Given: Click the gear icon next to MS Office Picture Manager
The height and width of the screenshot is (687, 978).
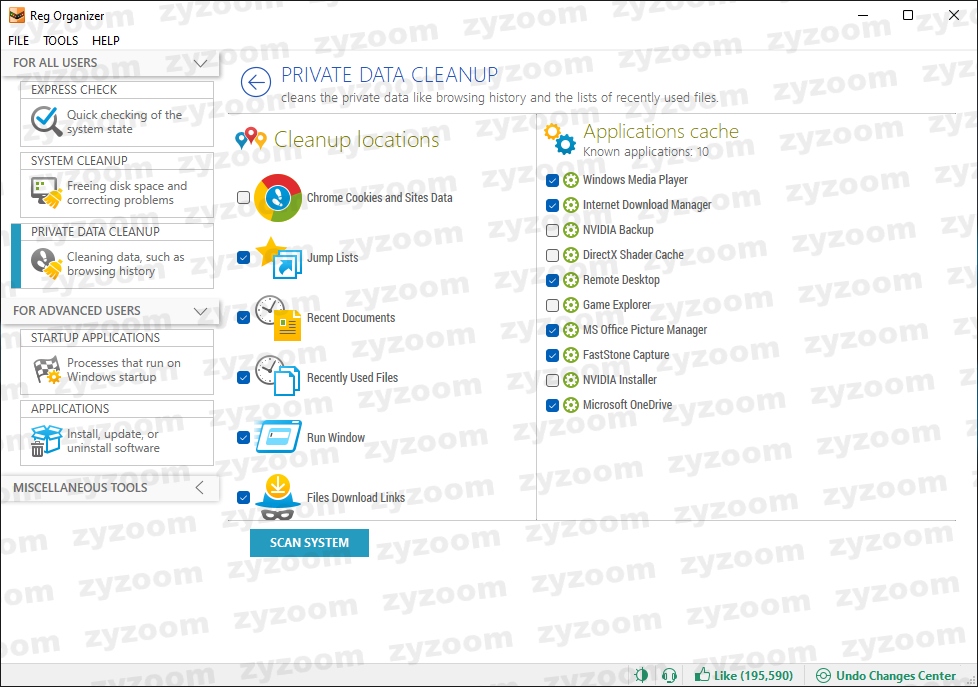Looking at the screenshot, I should click(x=571, y=330).
